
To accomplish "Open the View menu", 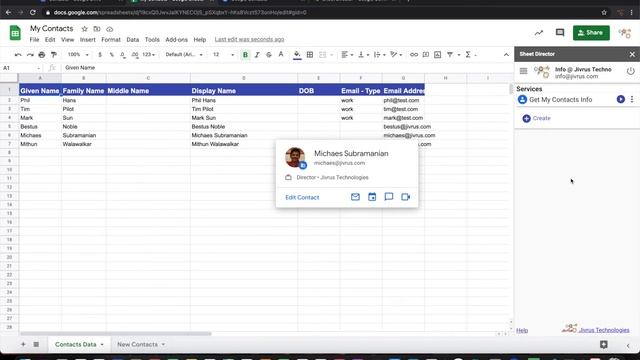I will (68, 40).
